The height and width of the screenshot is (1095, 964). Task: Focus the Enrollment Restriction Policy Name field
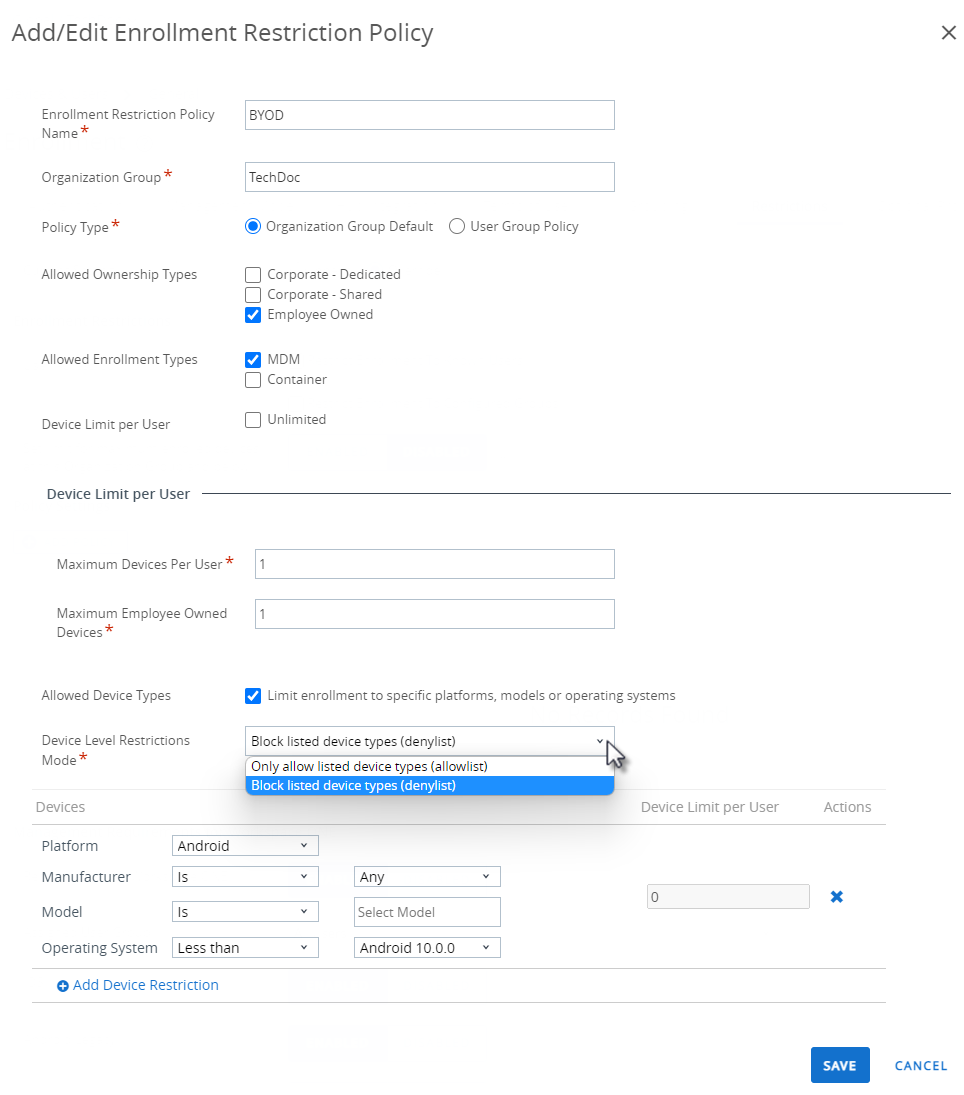[x=430, y=115]
